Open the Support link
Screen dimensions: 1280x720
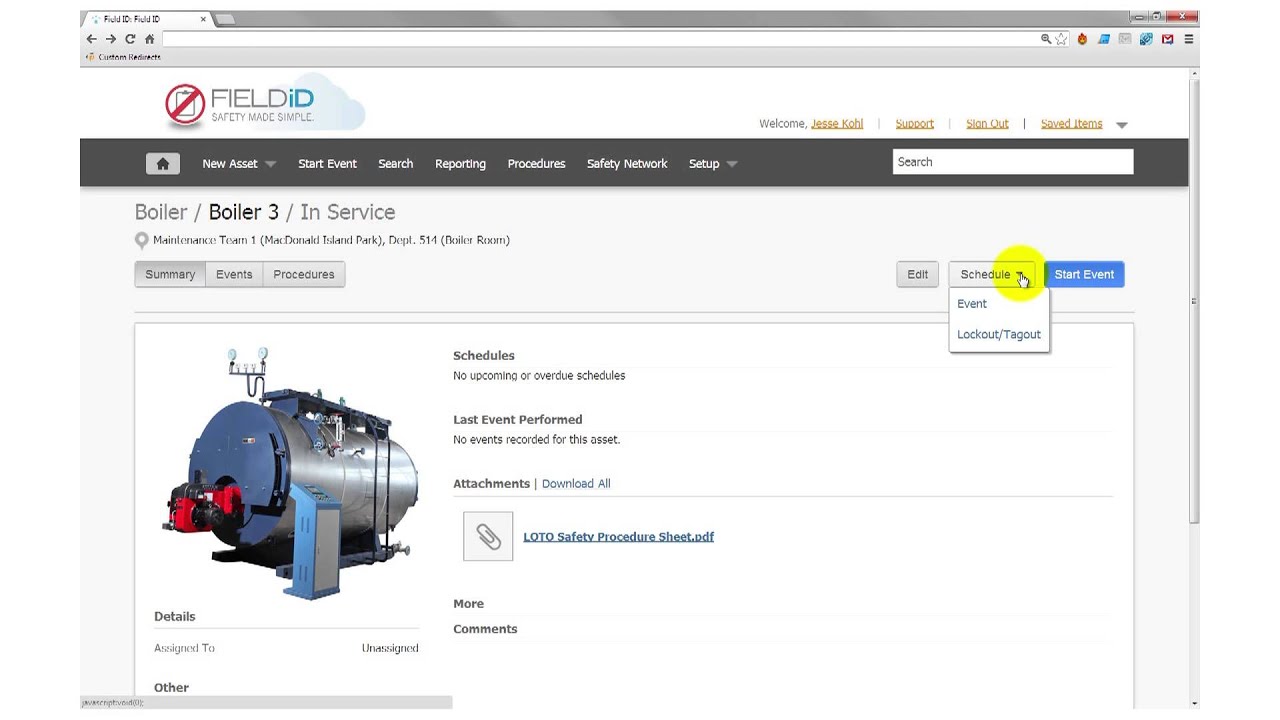(914, 124)
